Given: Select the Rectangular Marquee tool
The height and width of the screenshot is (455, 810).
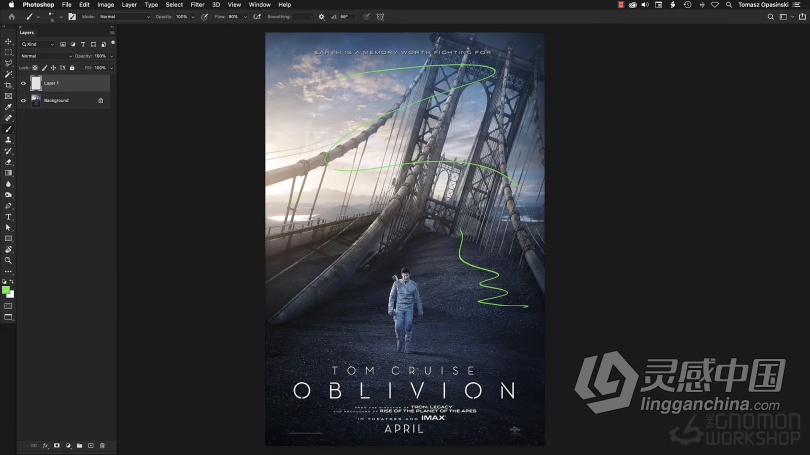Looking at the screenshot, I should point(8,52).
